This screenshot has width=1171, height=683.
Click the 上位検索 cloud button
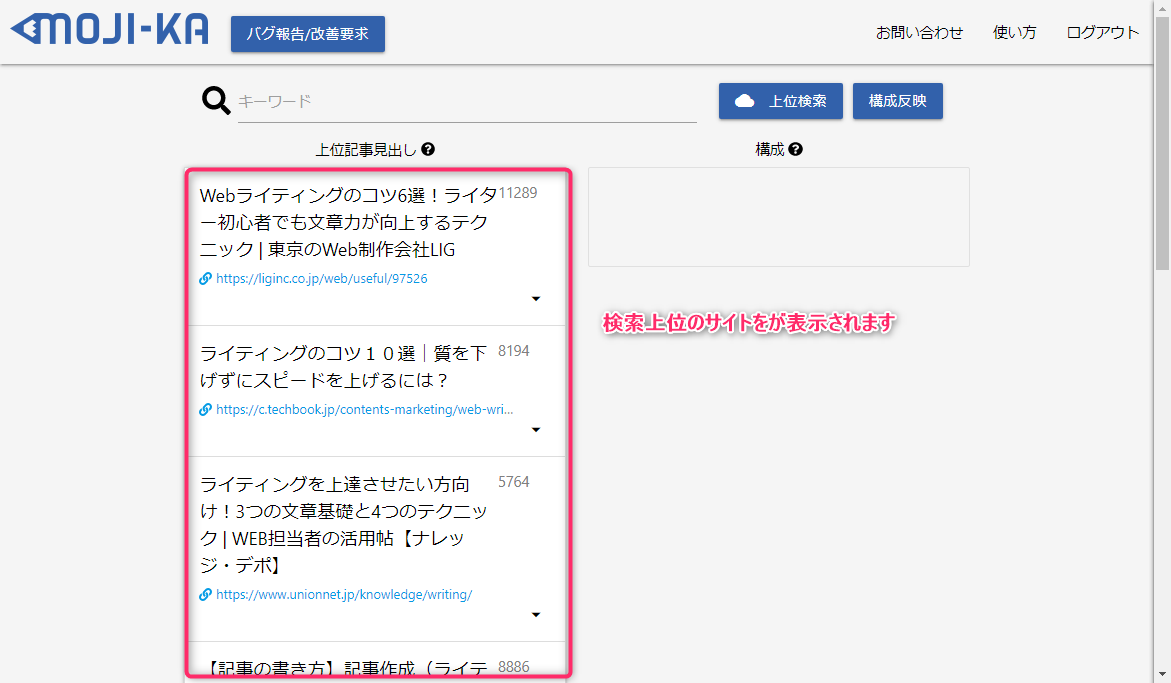coord(780,101)
